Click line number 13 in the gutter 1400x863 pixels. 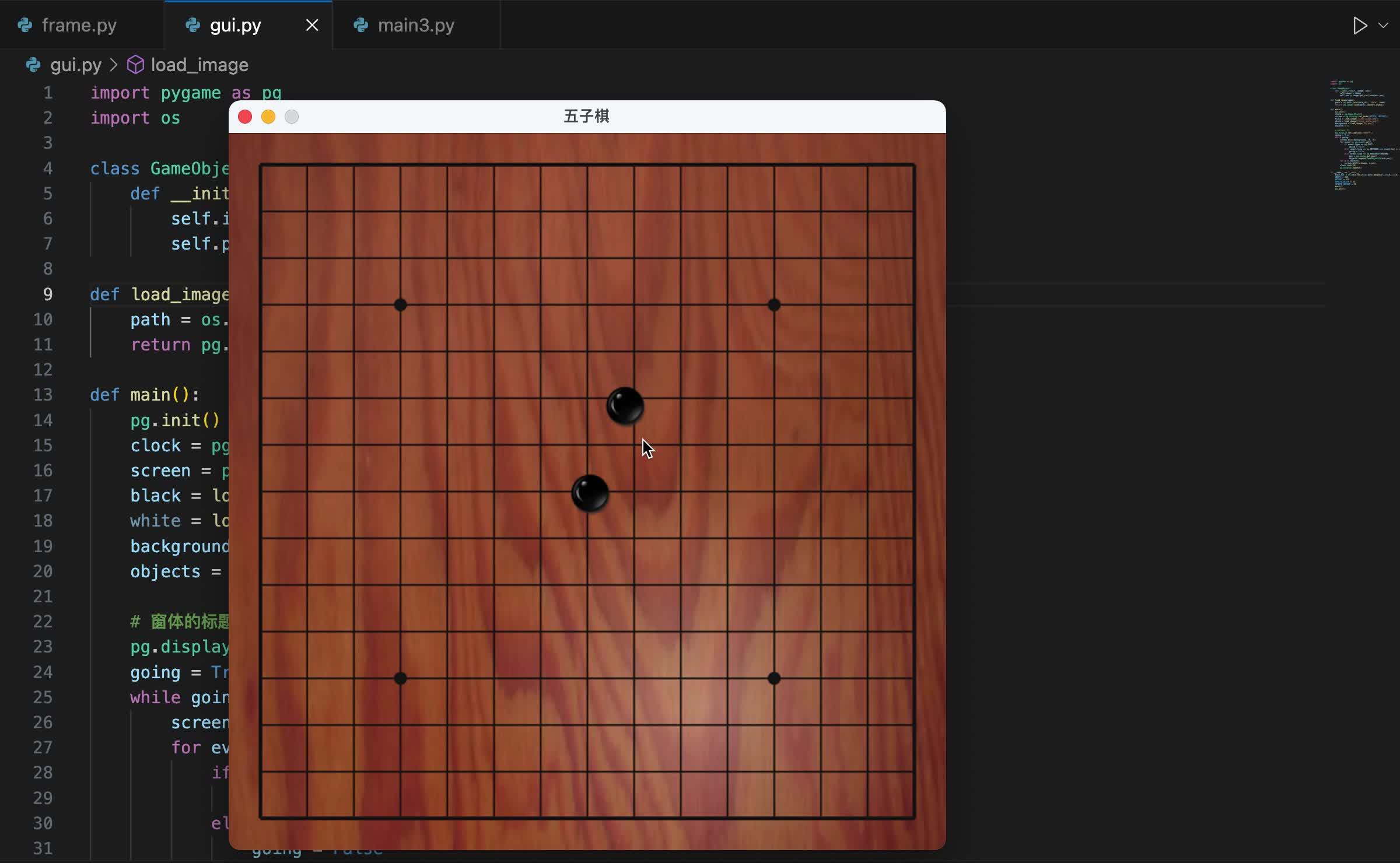coord(43,395)
